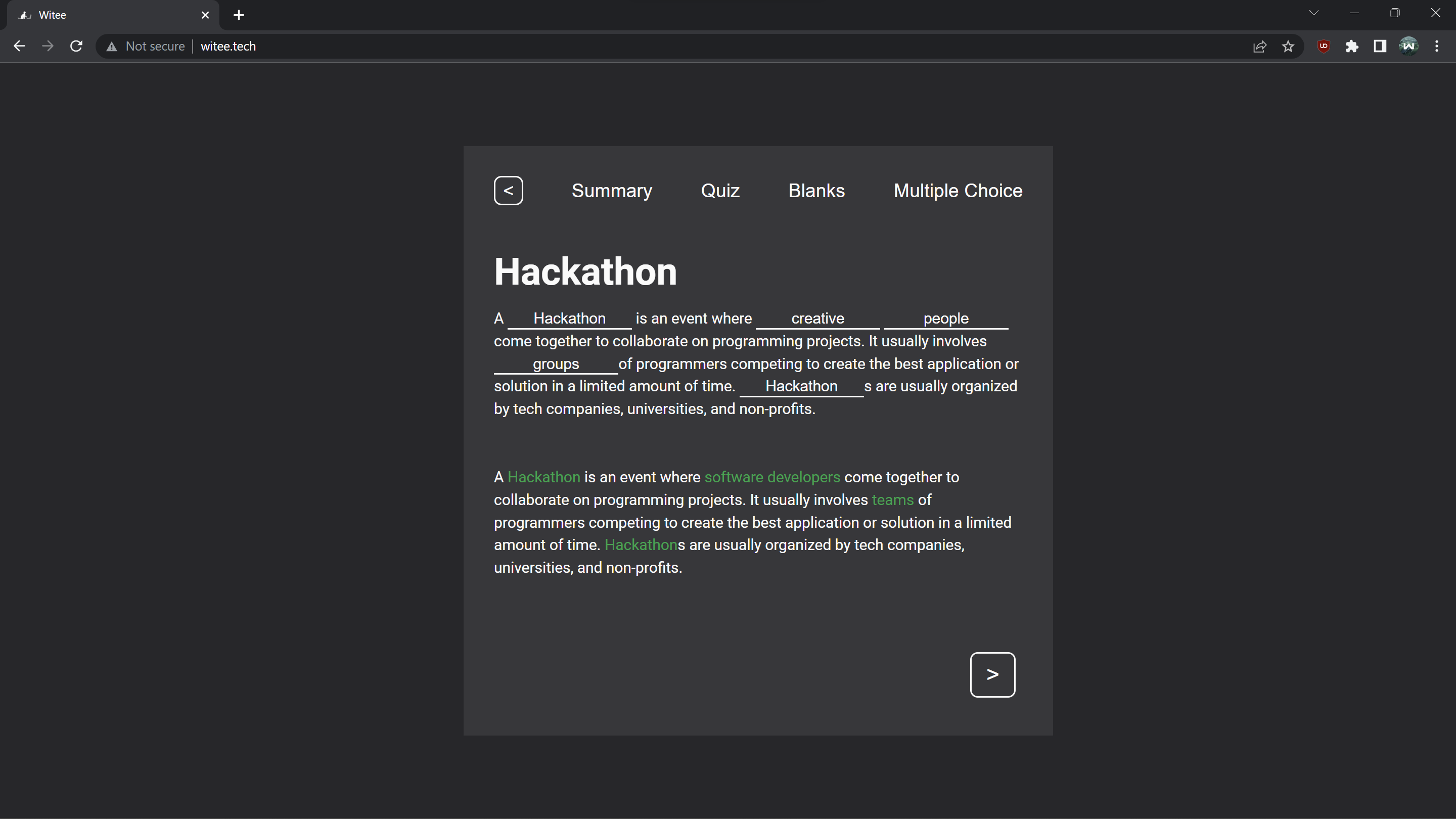Click the Not secure site info indicator
The width and height of the screenshot is (1456, 819).
click(146, 47)
